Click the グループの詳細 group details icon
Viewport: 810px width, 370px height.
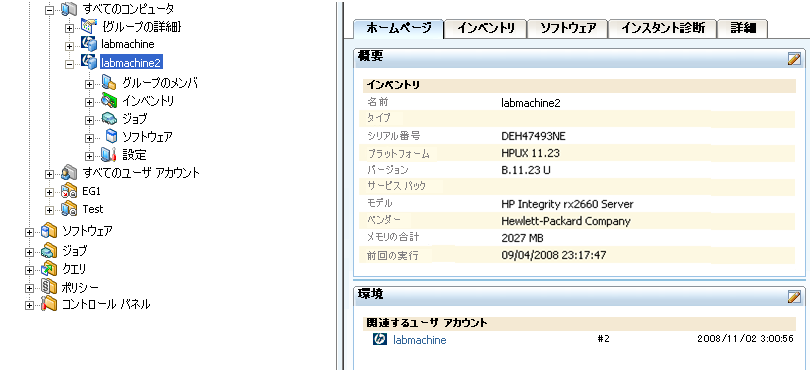pos(89,26)
